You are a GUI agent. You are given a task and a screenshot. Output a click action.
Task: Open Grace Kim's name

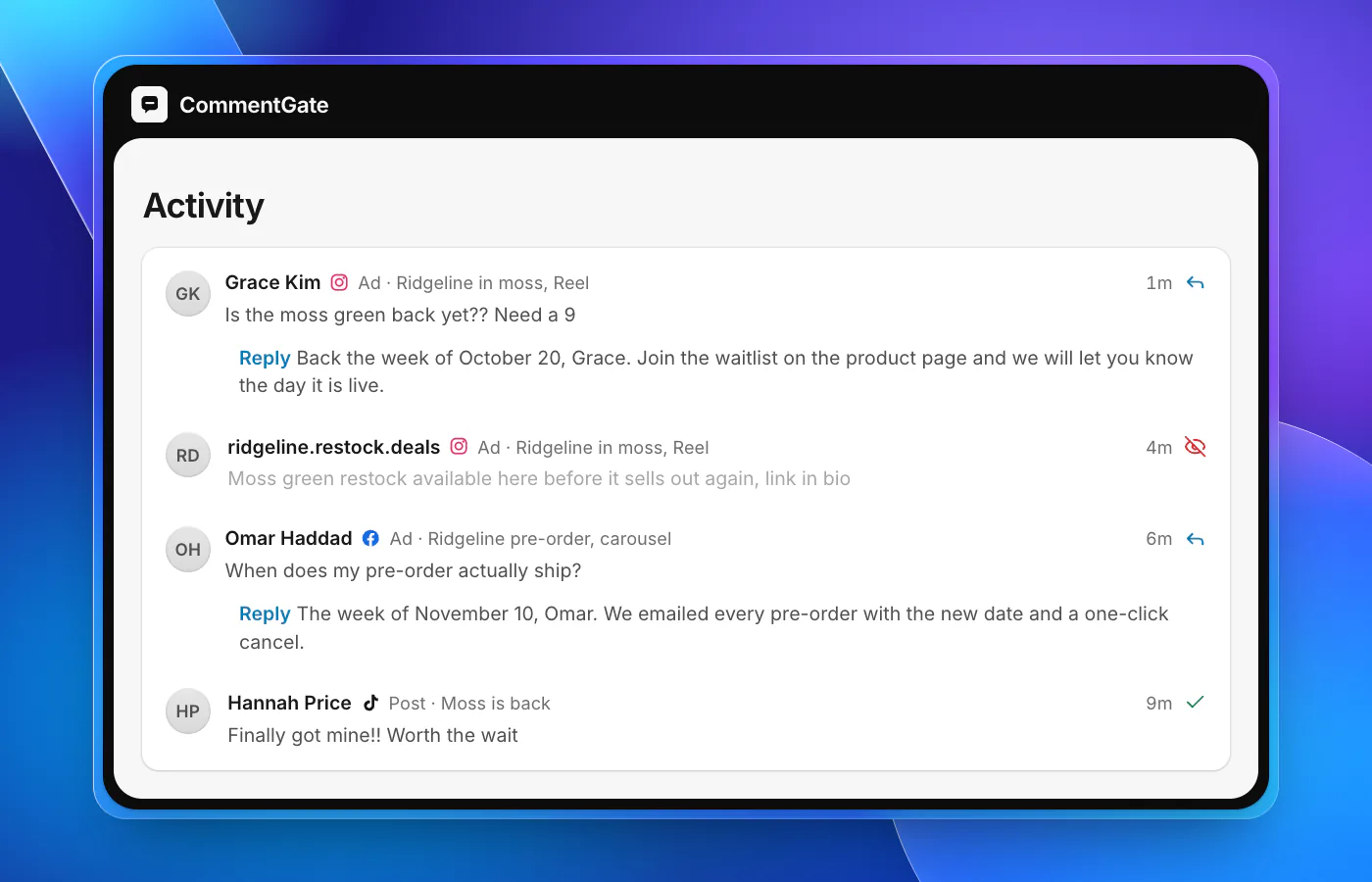(x=272, y=282)
